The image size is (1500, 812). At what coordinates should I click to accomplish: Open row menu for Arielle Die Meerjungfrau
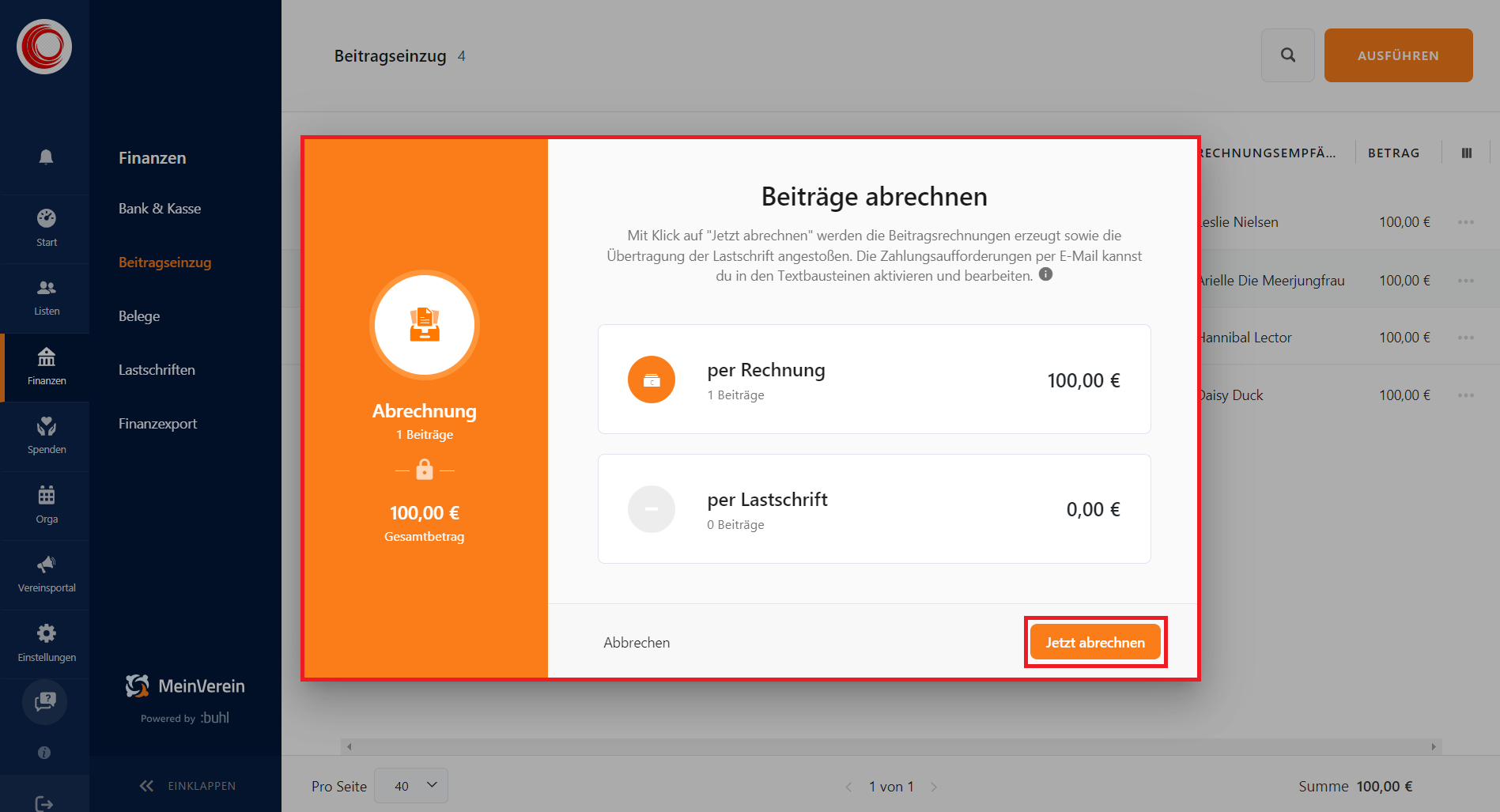(x=1466, y=281)
